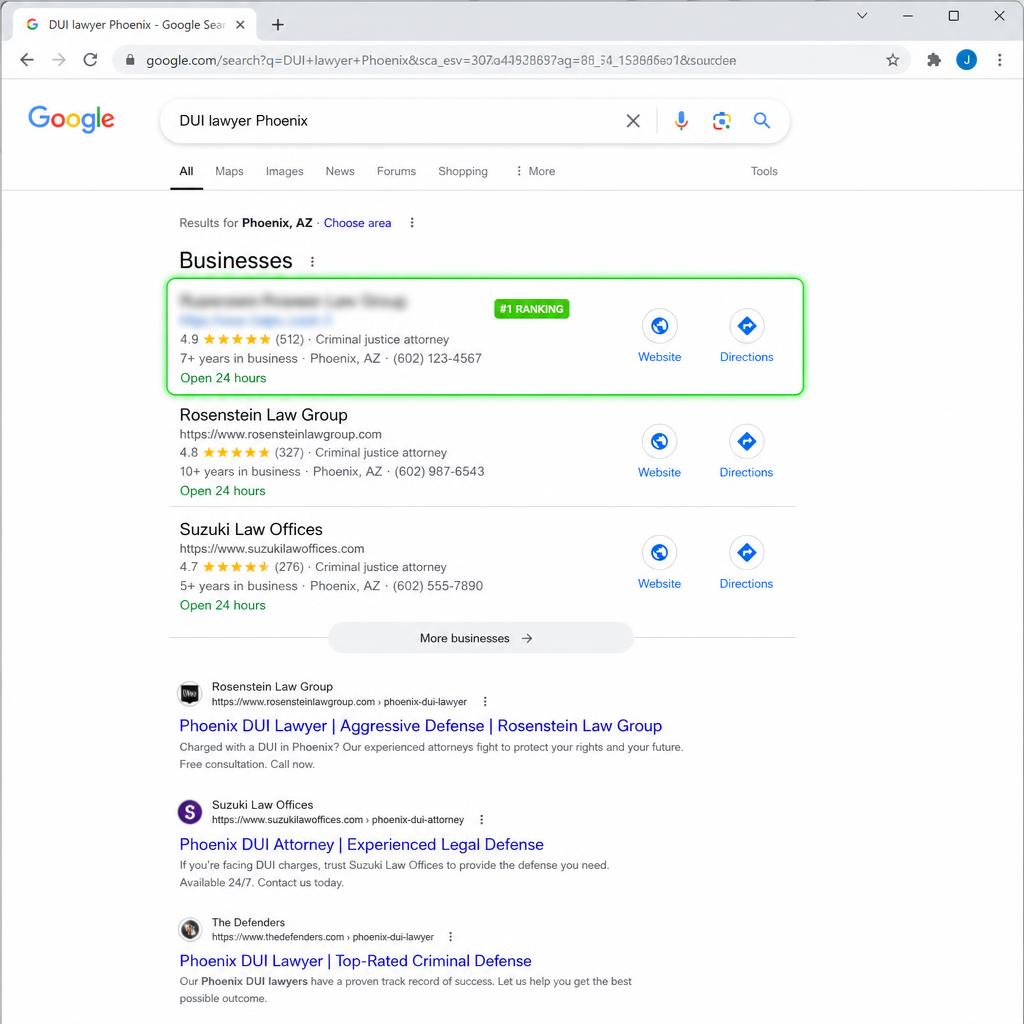Open Phoenix DUI Lawyer Aggressive Defense link

coord(421,726)
